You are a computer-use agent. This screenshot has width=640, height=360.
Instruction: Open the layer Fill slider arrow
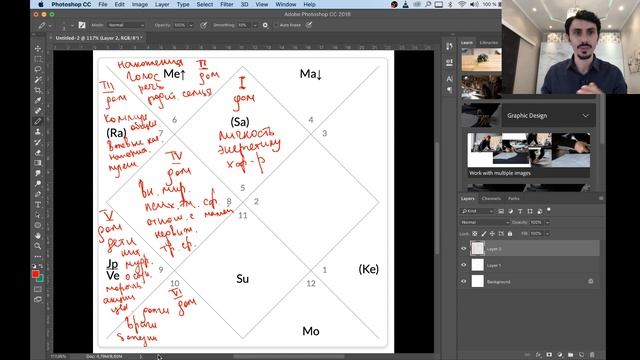tap(547, 233)
